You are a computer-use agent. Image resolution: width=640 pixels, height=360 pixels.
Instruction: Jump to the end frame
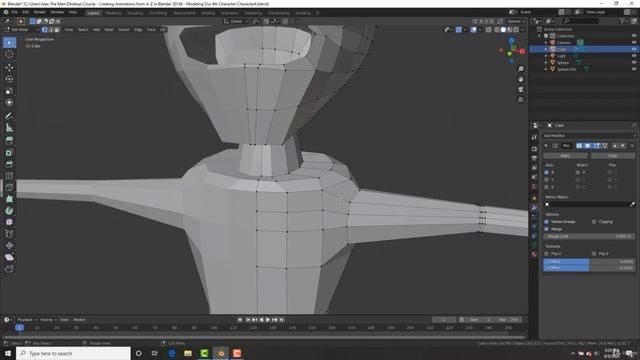click(x=281, y=320)
